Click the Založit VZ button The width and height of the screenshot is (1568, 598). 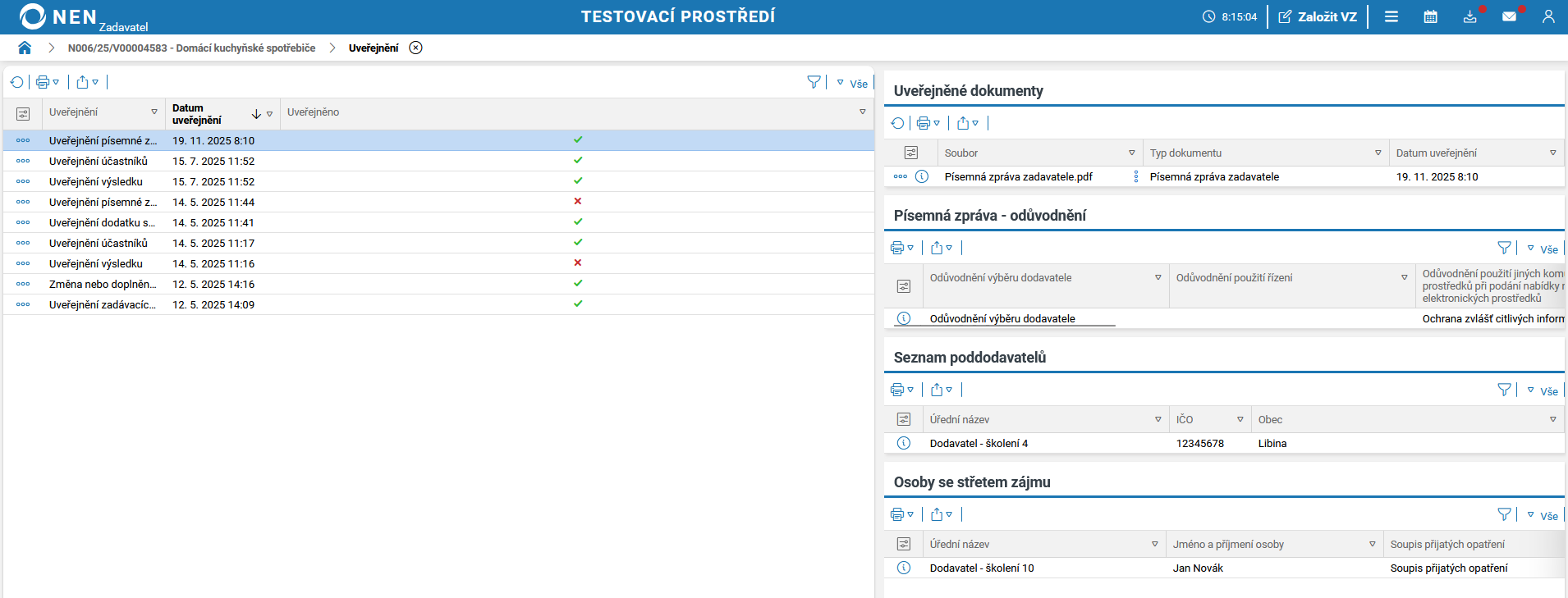pyautogui.click(x=1318, y=16)
